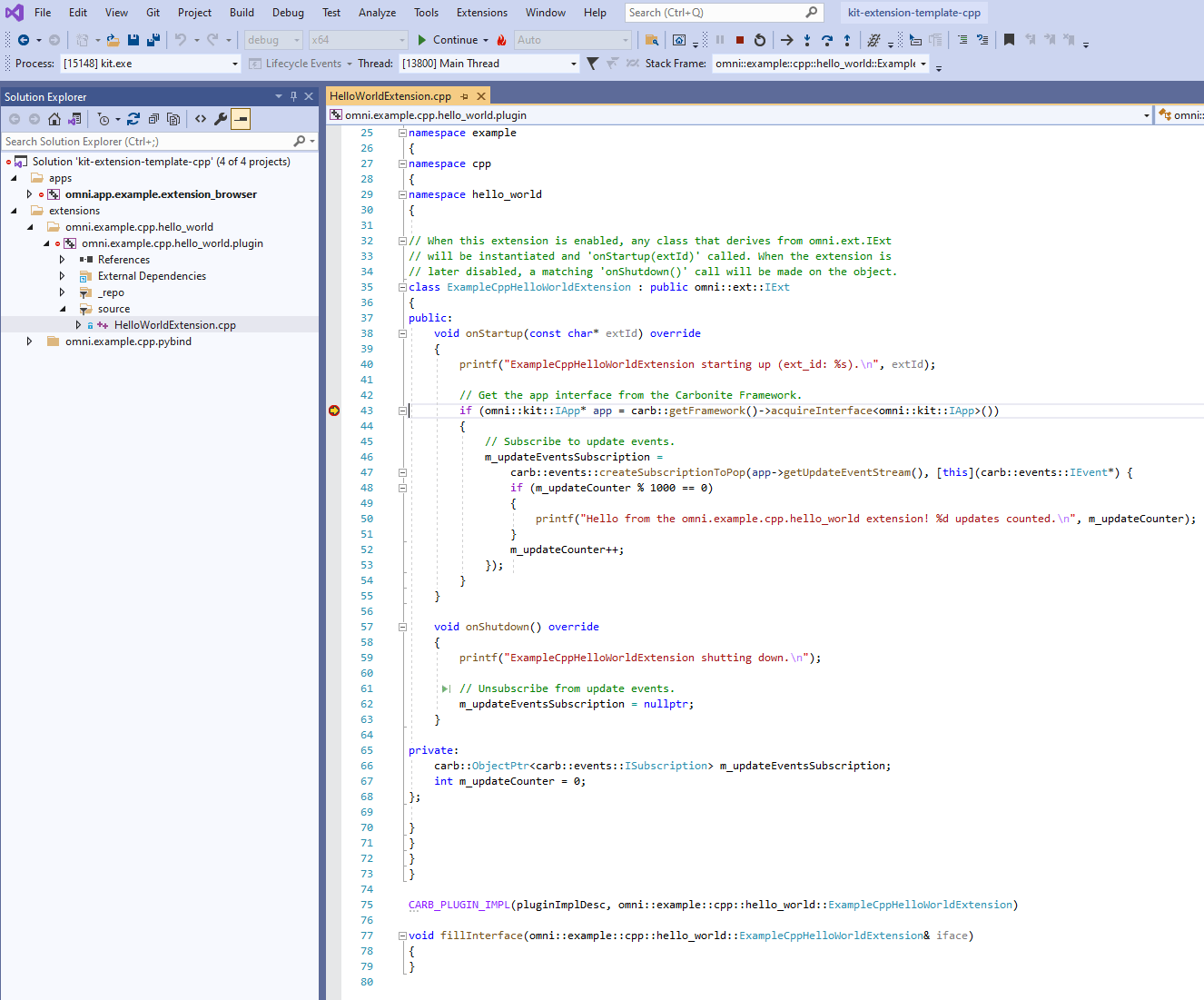Click the Restart debugging icon

coord(760,40)
